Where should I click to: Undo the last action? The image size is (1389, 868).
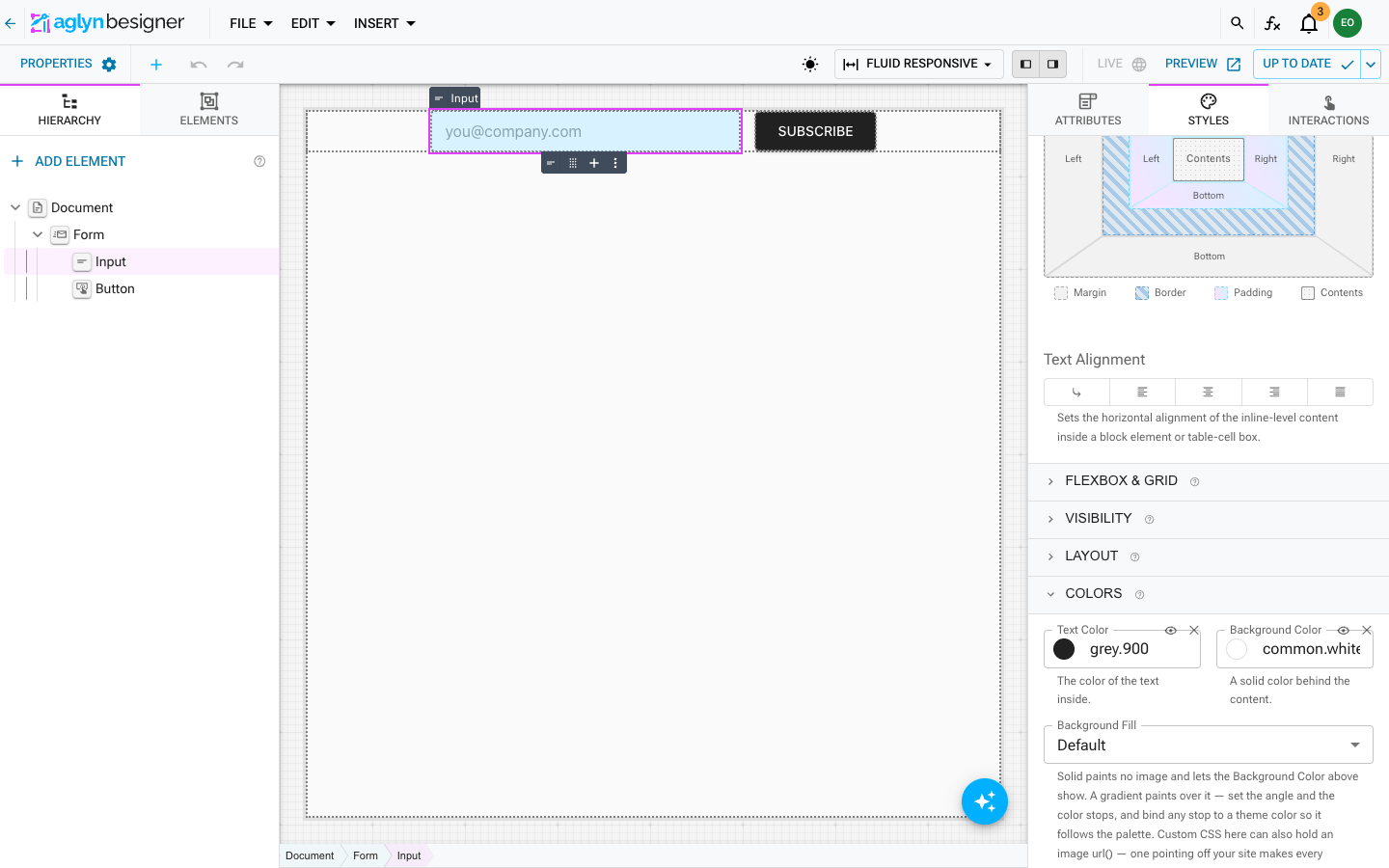point(199,65)
